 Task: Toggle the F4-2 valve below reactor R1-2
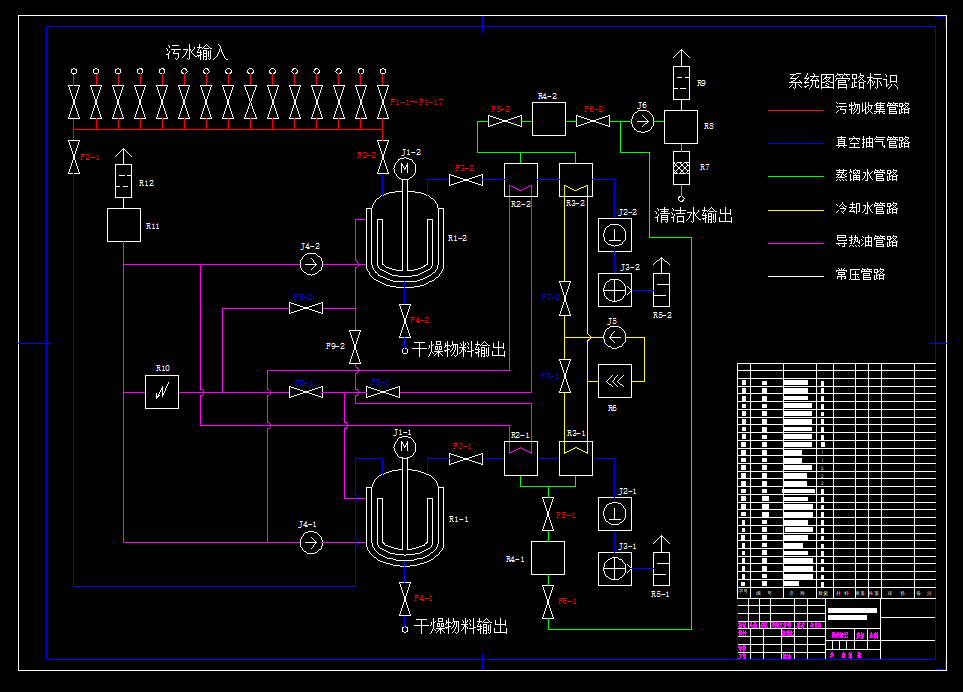tap(405, 322)
